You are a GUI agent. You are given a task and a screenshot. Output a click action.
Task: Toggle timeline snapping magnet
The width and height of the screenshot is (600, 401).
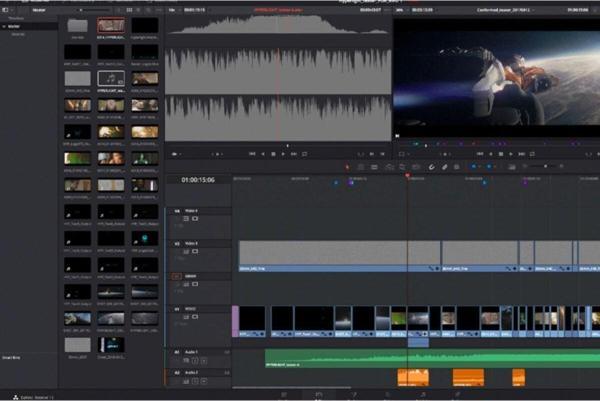431,167
